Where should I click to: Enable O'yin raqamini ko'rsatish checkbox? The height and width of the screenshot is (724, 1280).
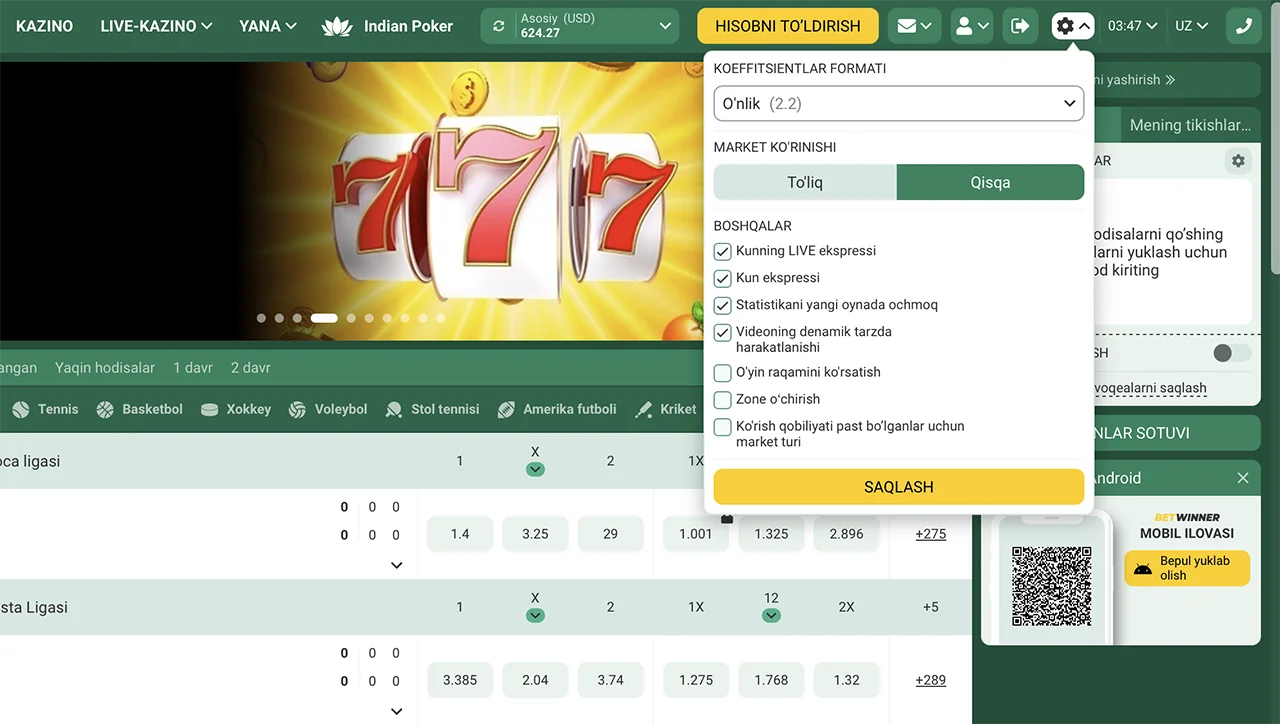point(722,373)
